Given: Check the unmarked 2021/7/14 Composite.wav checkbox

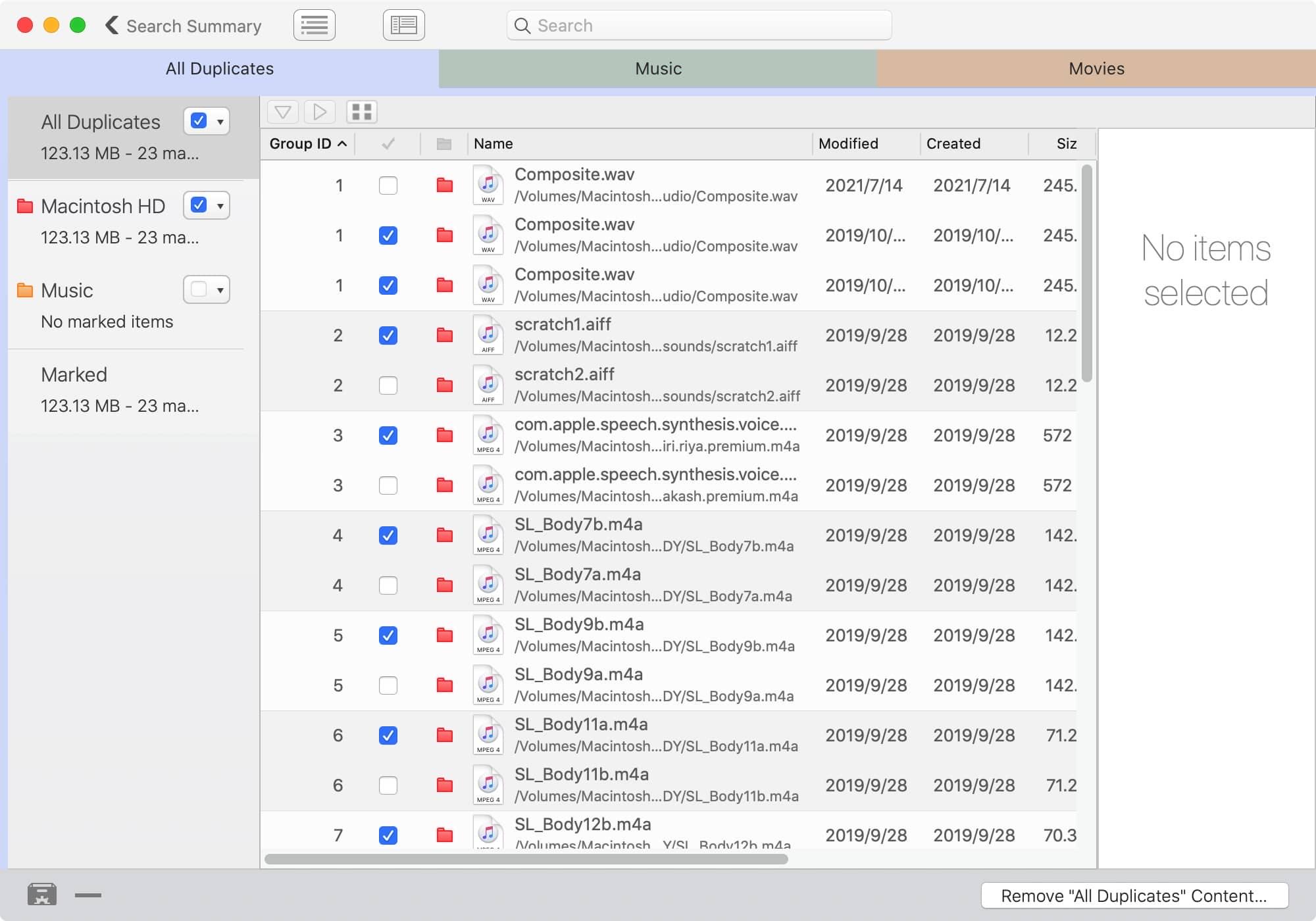Looking at the screenshot, I should [x=388, y=186].
